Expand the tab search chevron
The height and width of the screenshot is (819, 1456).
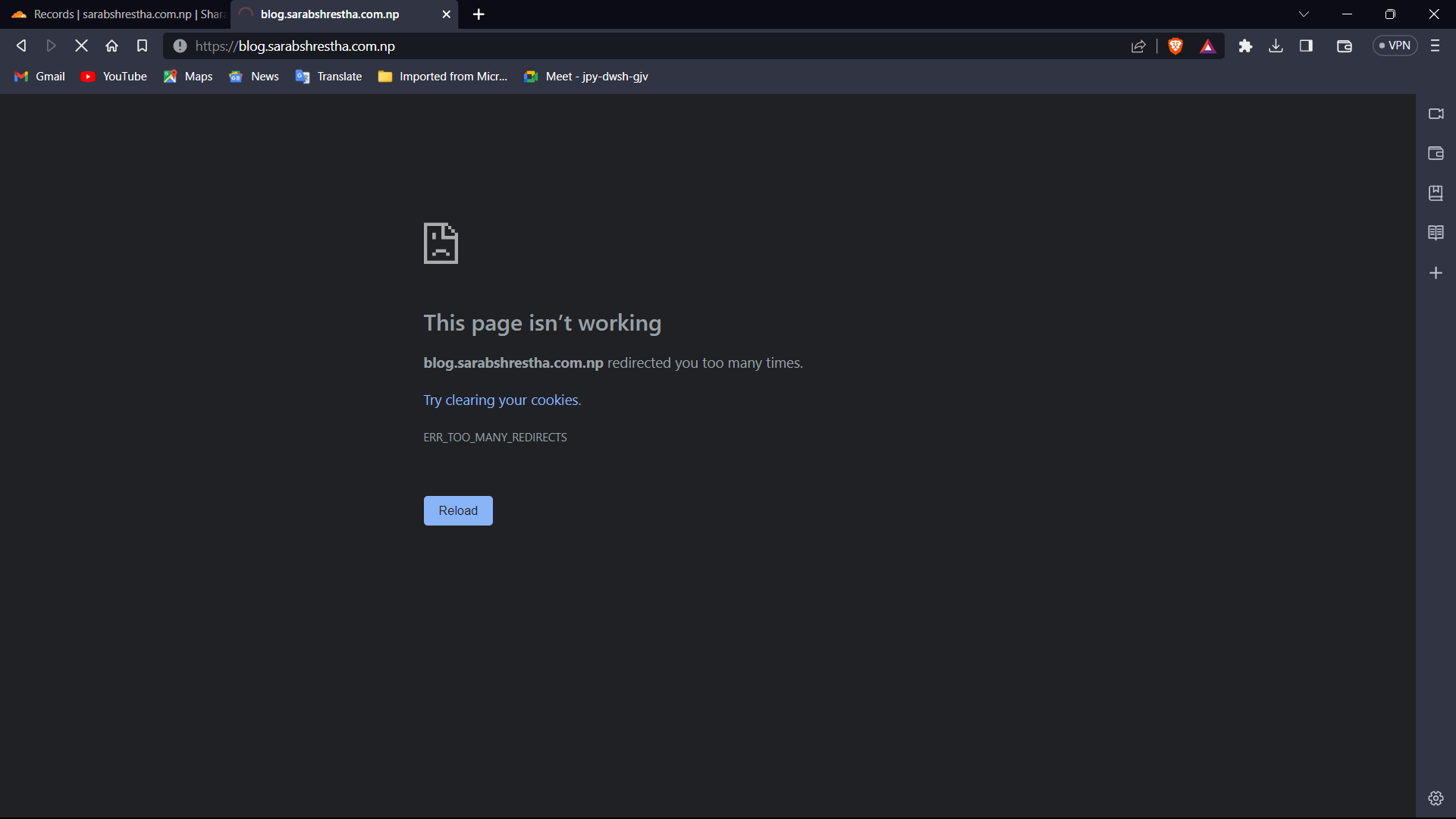coord(1304,14)
